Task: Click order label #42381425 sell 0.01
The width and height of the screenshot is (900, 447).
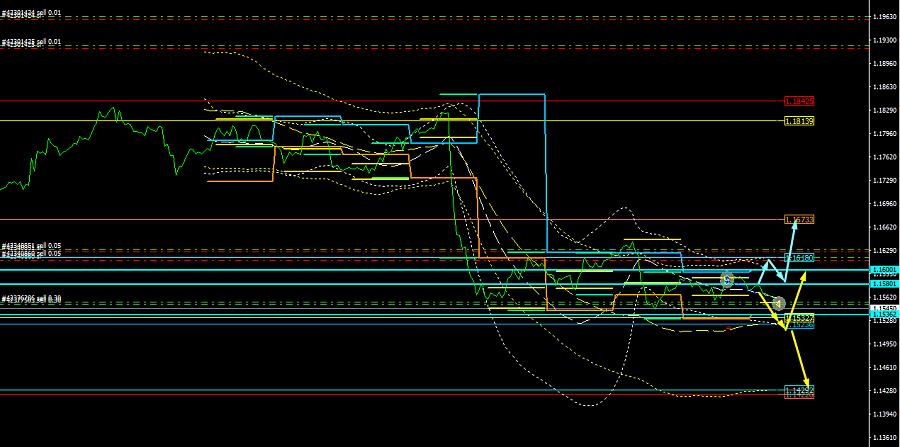Action: pyautogui.click(x=31, y=42)
